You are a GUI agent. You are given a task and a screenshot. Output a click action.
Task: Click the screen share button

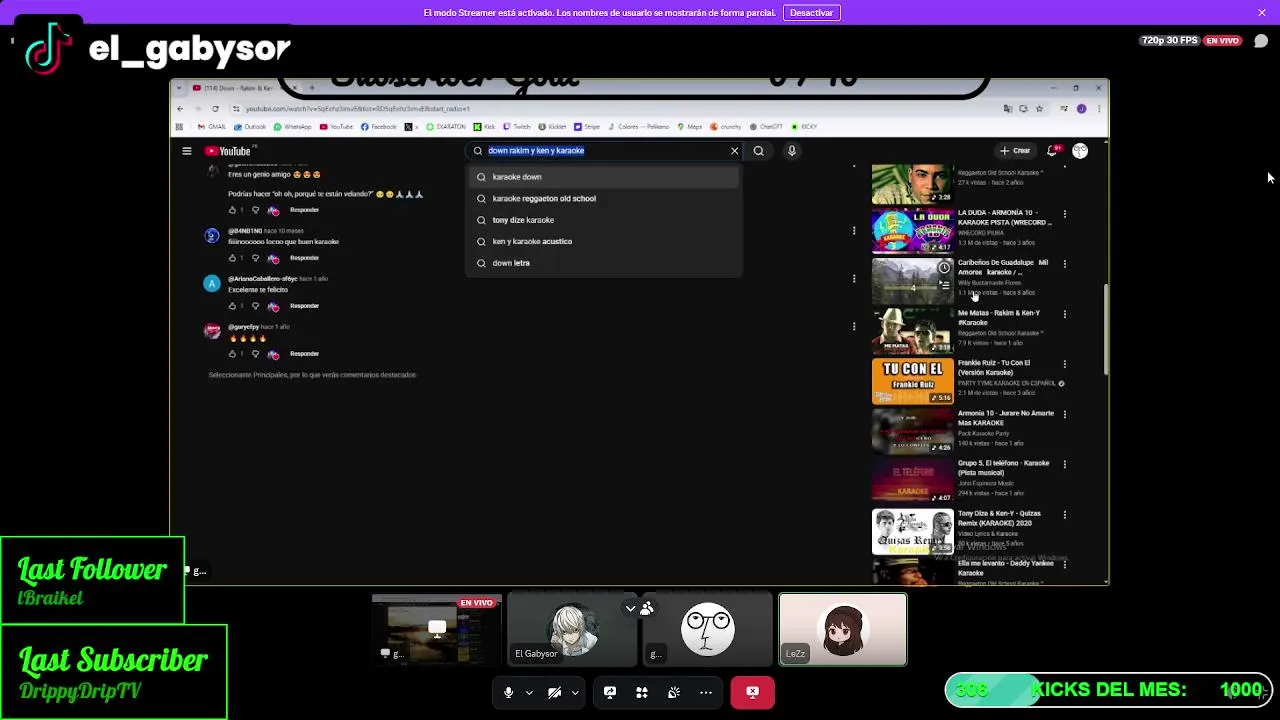tap(610, 692)
